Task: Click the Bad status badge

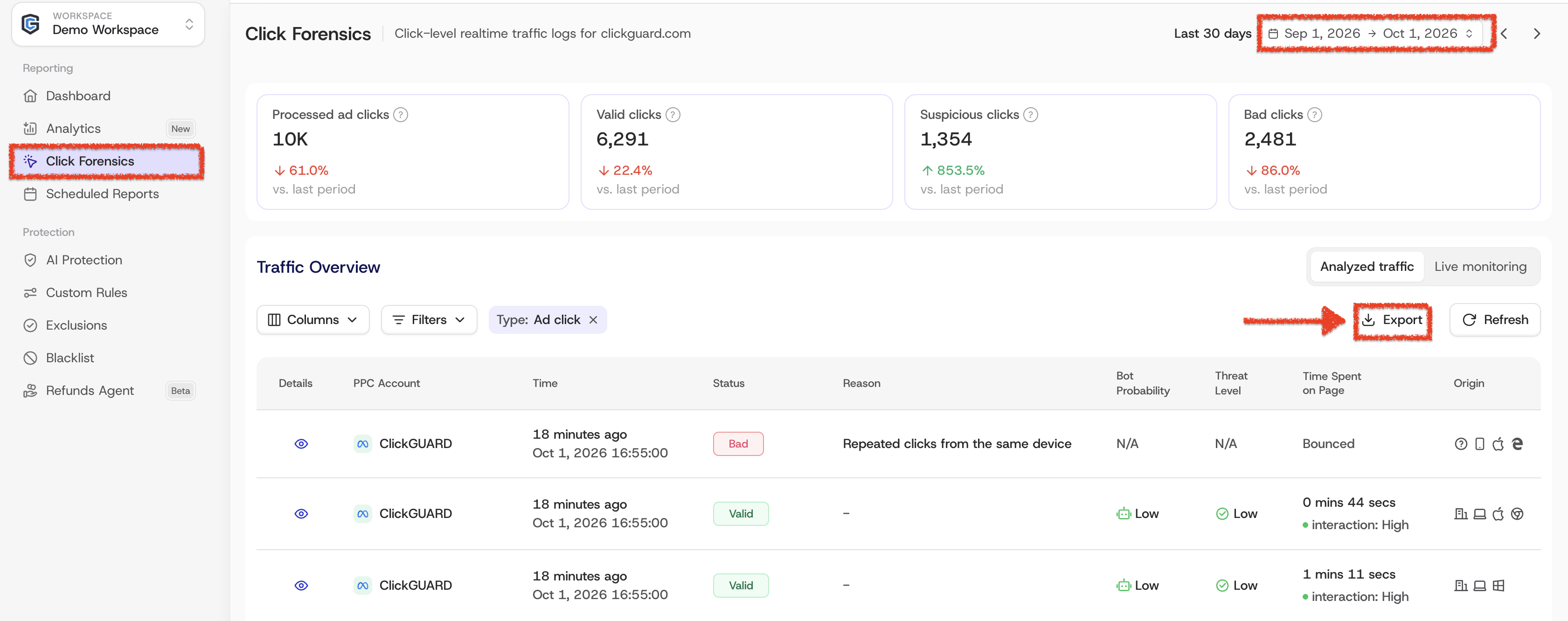Action: tap(738, 444)
